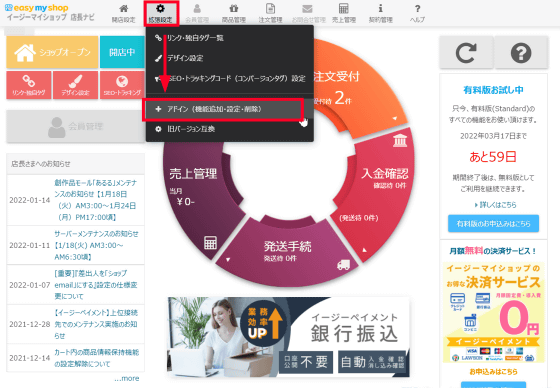Viewport: 560px width, 388px height.
Task: Click the ショップオープン house button
Action: pos(52,52)
